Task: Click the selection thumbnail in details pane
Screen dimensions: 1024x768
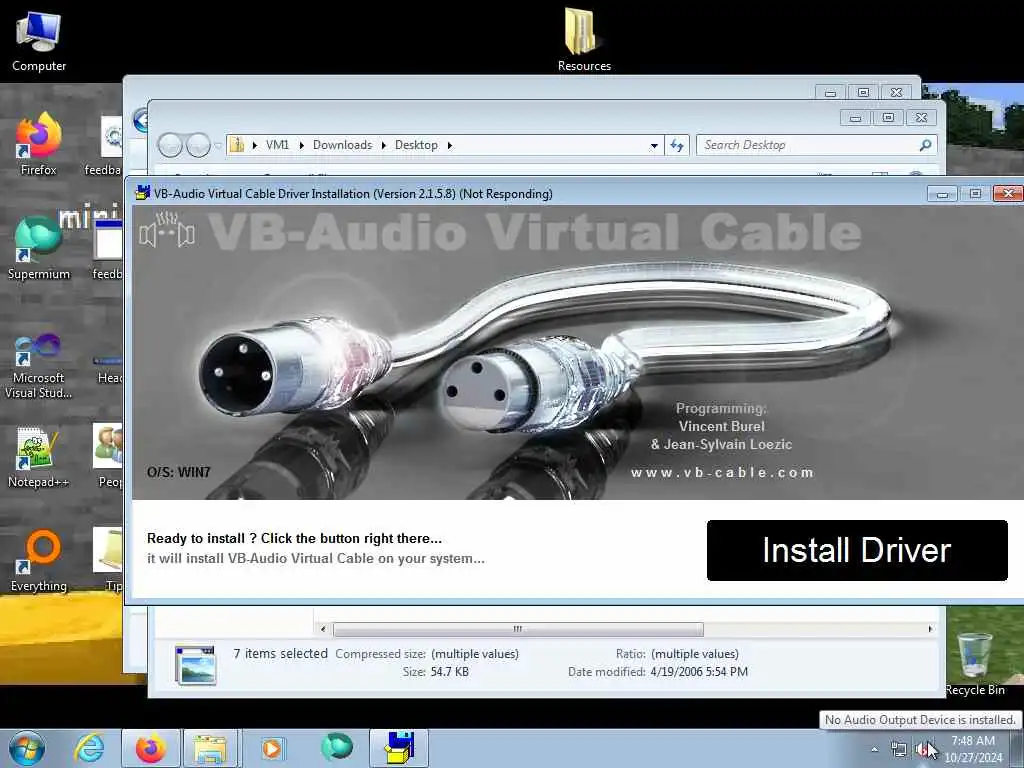Action: pyautogui.click(x=195, y=664)
